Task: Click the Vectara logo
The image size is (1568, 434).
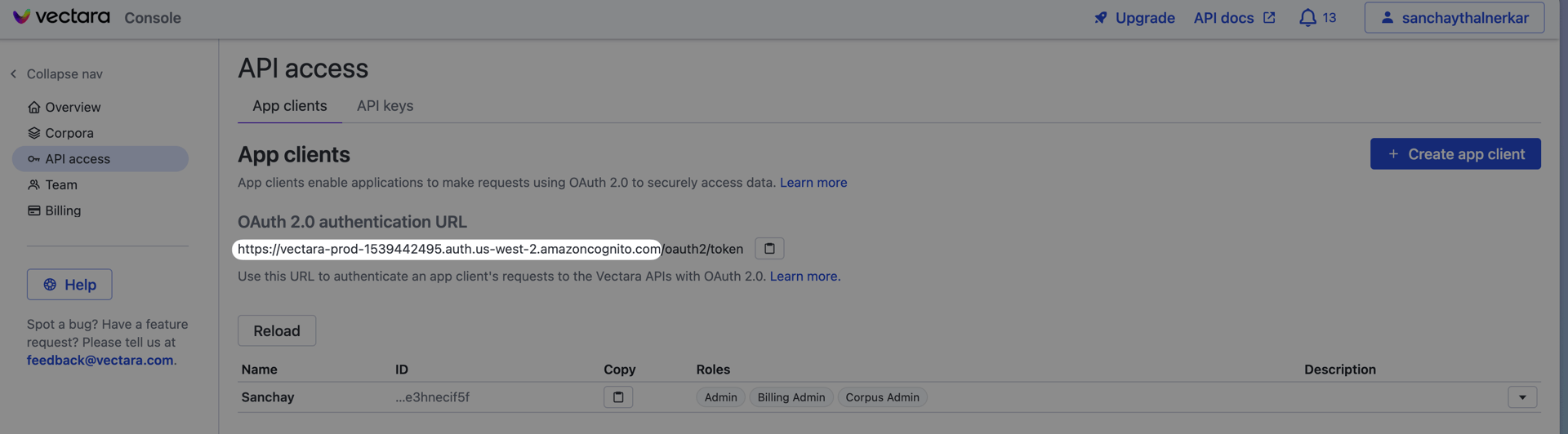Action: pos(61,17)
